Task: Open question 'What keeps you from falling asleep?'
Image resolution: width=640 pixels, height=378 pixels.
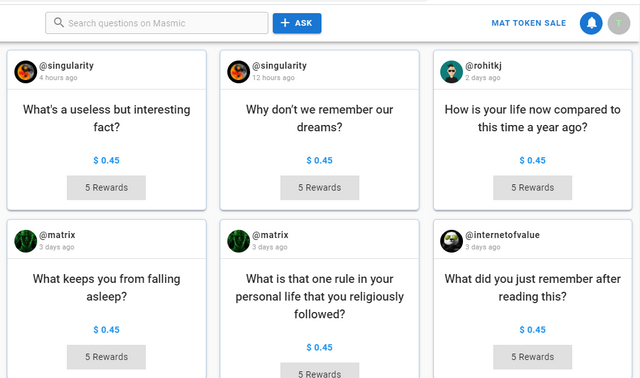Action: point(107,288)
